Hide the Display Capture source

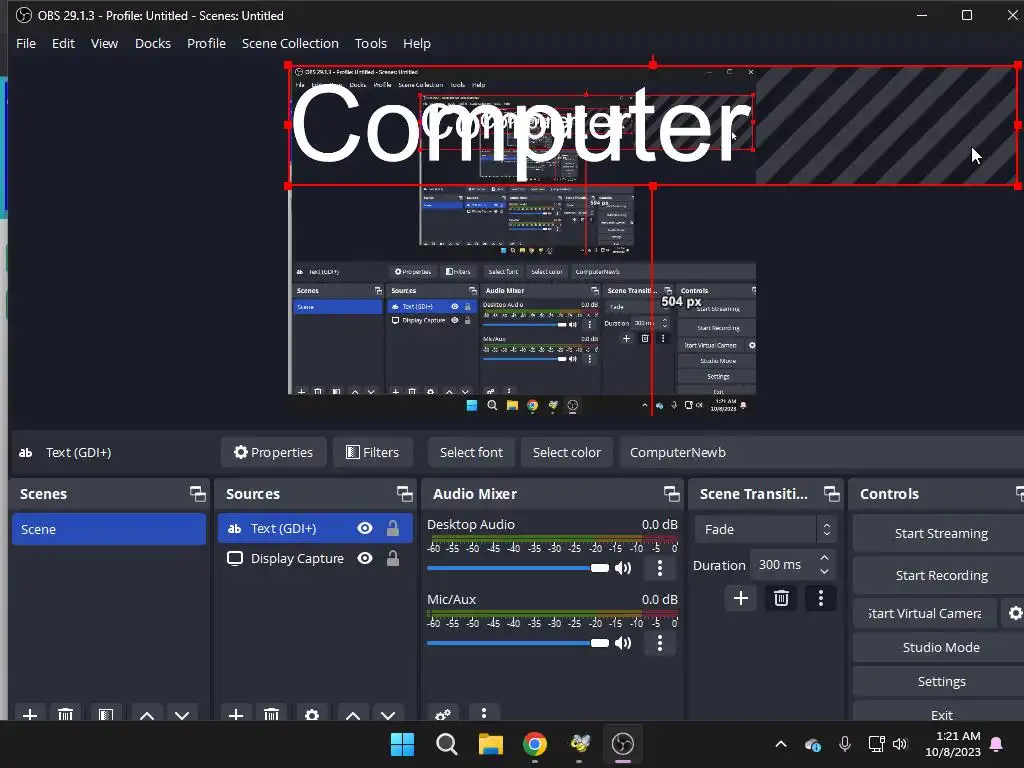[x=365, y=558]
